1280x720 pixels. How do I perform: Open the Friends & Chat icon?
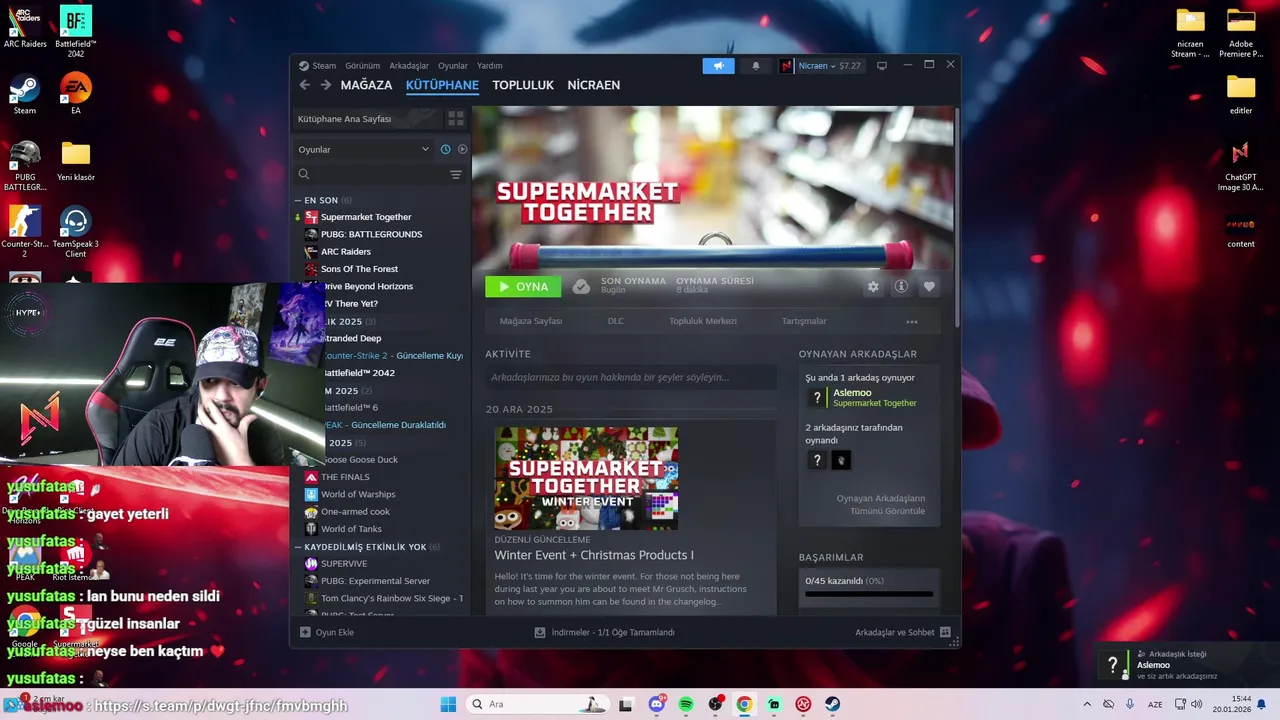(945, 632)
